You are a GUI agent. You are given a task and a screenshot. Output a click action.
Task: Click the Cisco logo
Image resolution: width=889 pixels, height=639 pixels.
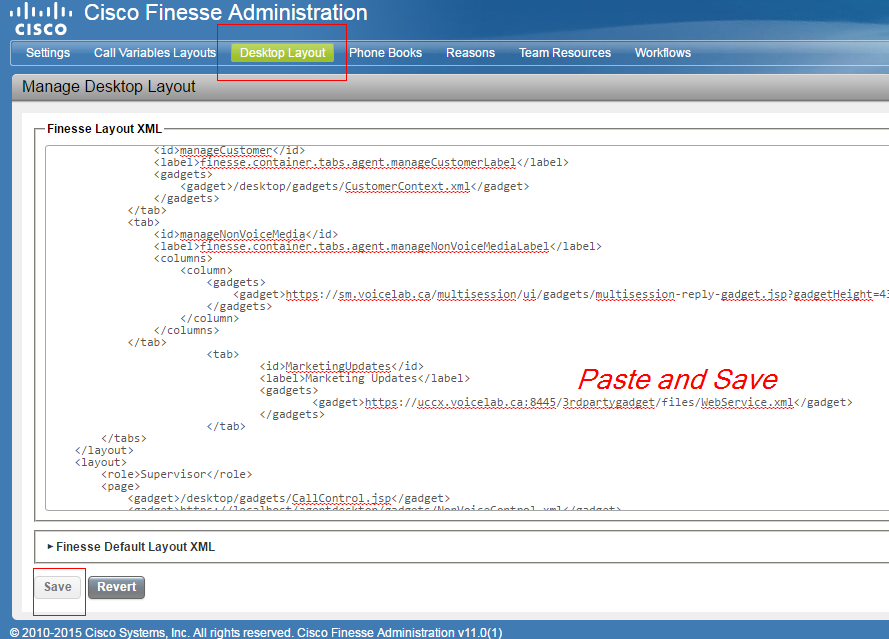click(40, 19)
